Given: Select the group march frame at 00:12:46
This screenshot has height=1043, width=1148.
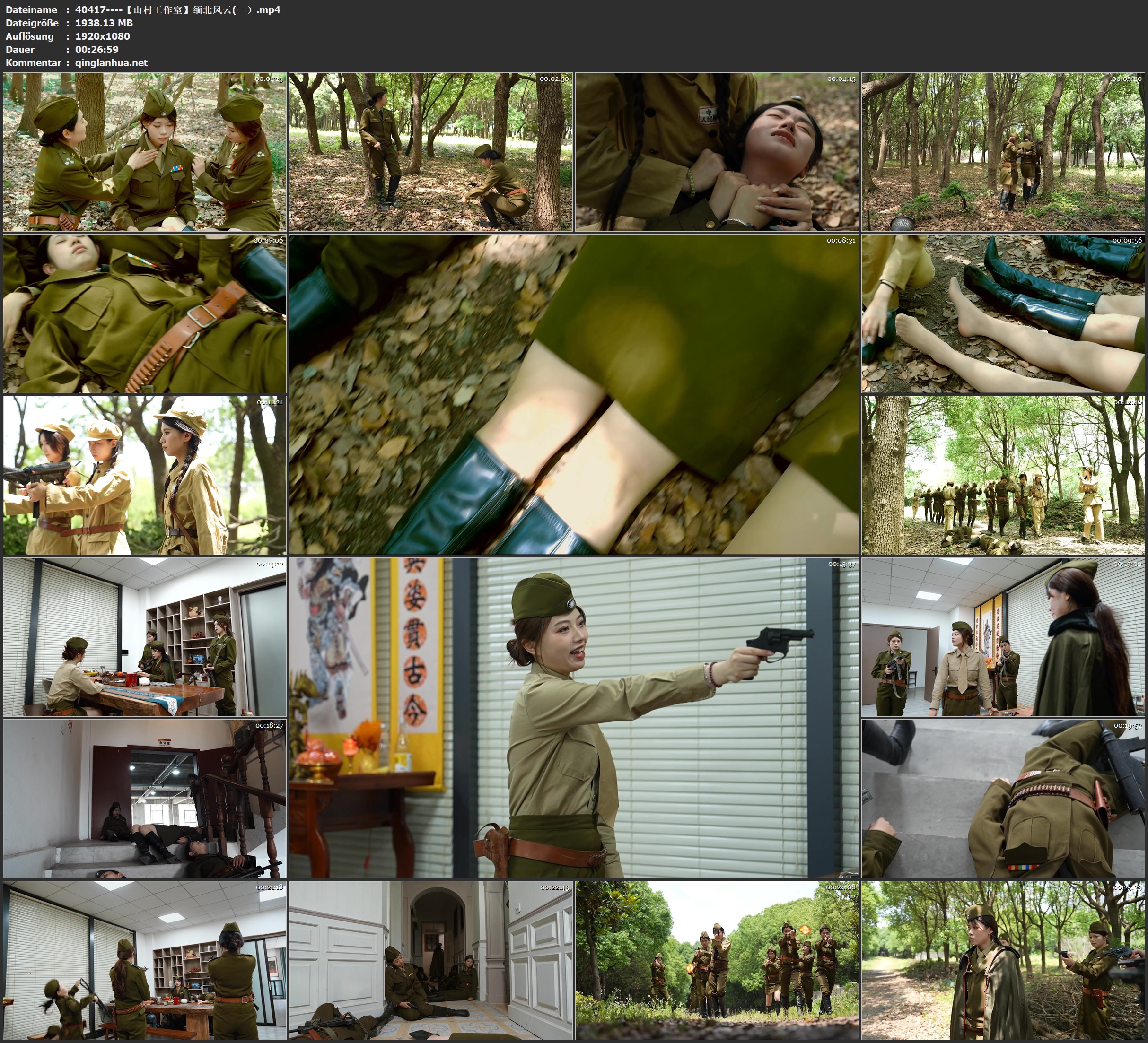Looking at the screenshot, I should coord(1003,475).
